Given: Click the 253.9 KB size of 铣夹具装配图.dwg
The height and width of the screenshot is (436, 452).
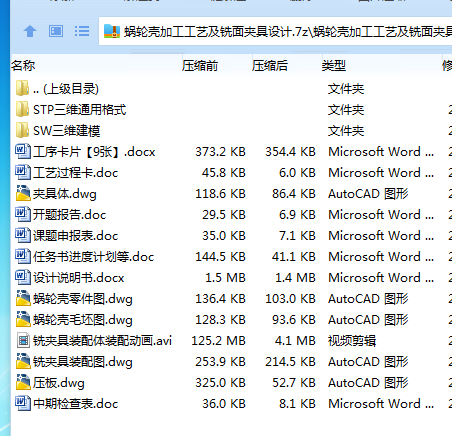Looking at the screenshot, I should tap(220, 362).
